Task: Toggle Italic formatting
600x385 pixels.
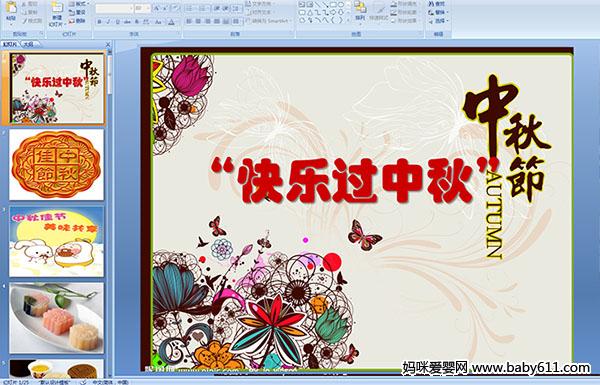Action: (108, 22)
